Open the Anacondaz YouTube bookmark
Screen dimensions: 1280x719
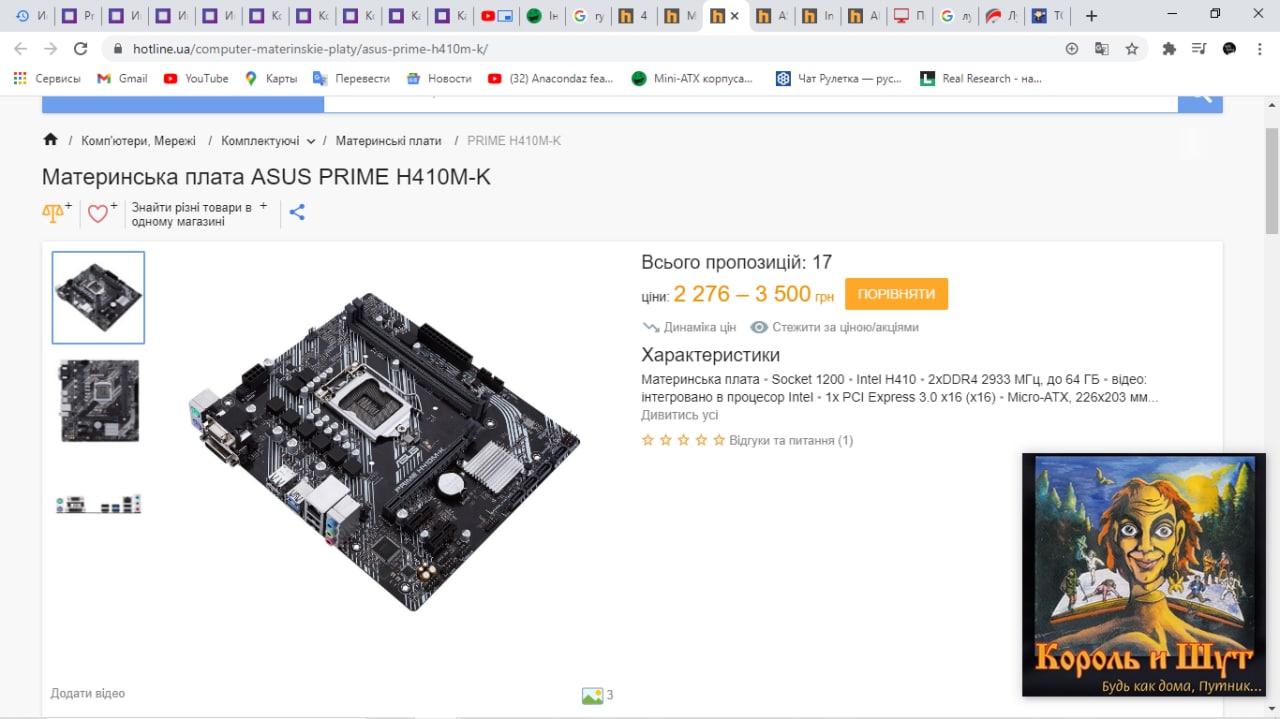click(550, 78)
